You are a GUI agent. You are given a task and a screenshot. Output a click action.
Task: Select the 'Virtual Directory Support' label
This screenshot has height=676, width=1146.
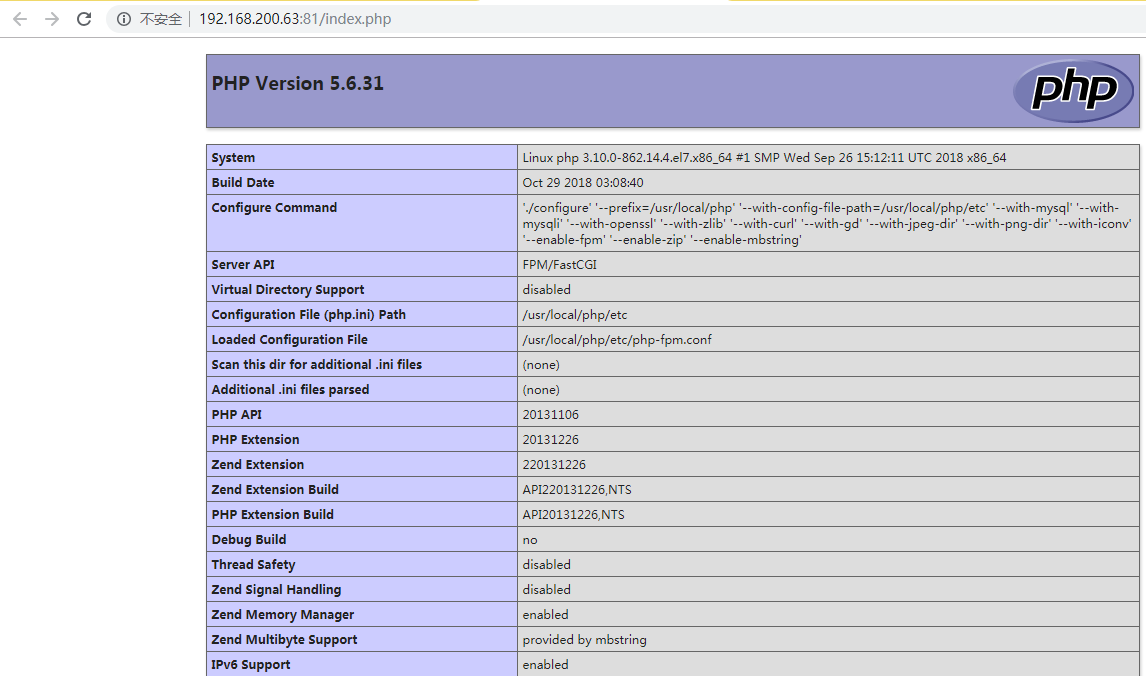tap(287, 289)
